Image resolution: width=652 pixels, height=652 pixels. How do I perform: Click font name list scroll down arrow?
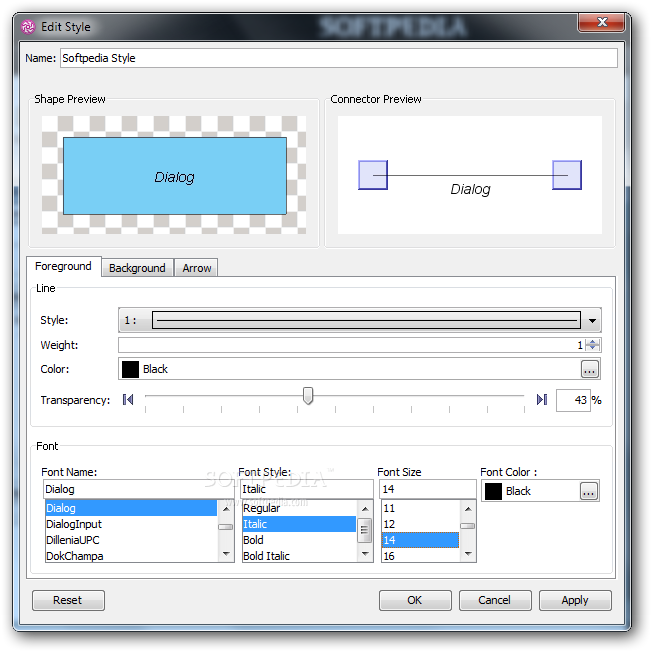(x=226, y=553)
